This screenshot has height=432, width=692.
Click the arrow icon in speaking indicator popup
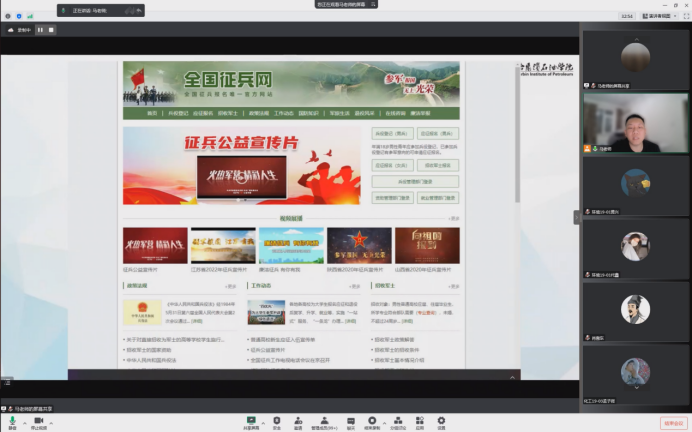click(139, 11)
